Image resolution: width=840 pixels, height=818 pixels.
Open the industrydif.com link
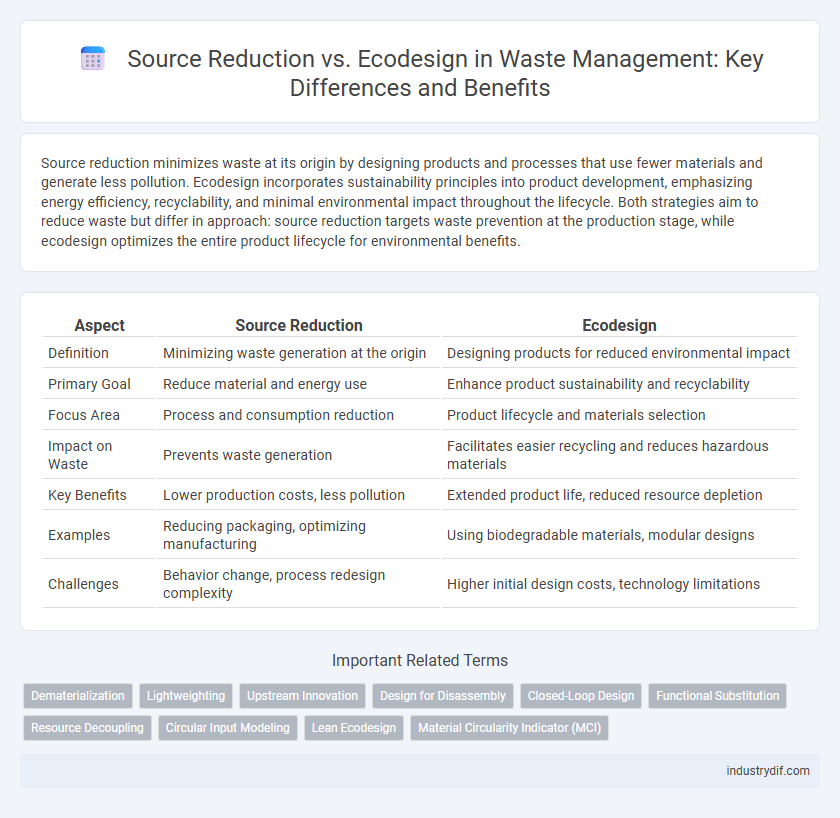767,771
